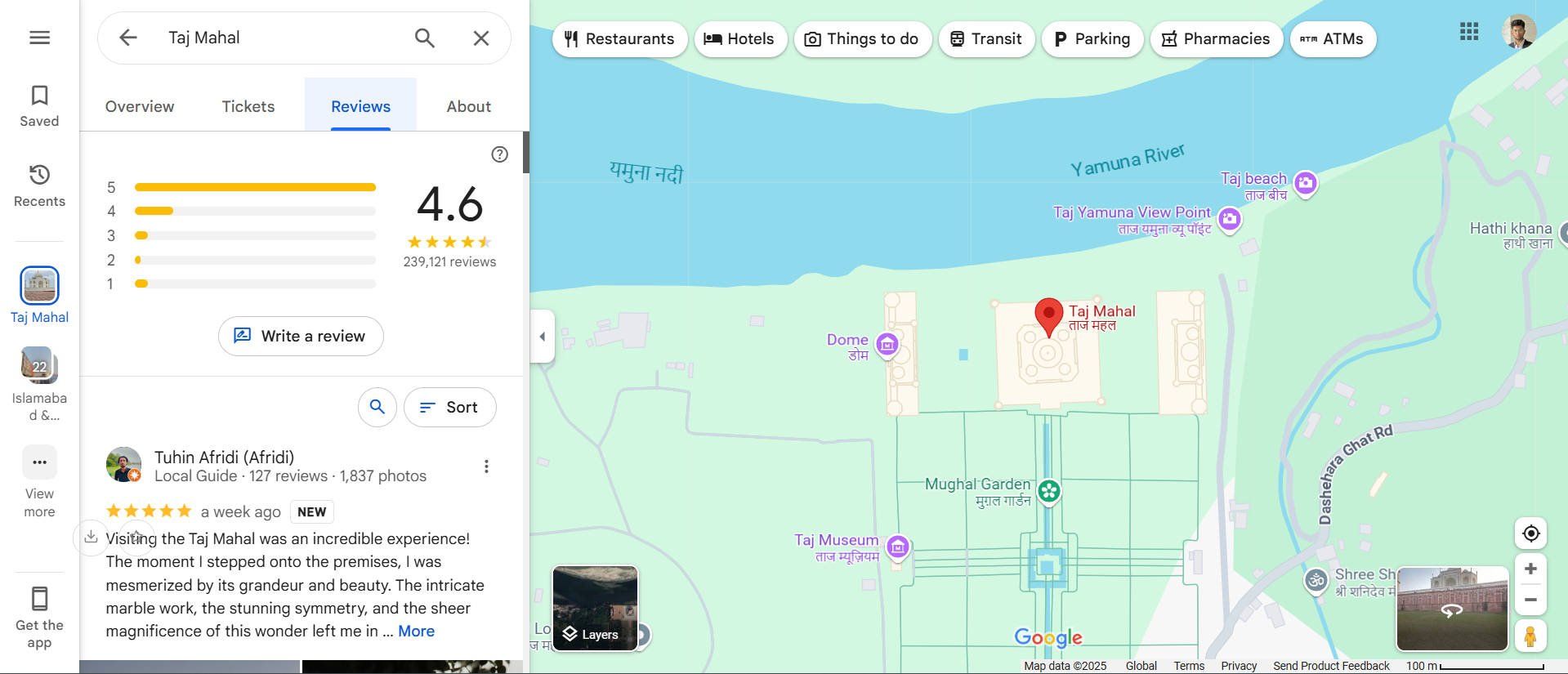Click the magnifier search icon in search box
The width and height of the screenshot is (1568, 674).
[x=424, y=38]
